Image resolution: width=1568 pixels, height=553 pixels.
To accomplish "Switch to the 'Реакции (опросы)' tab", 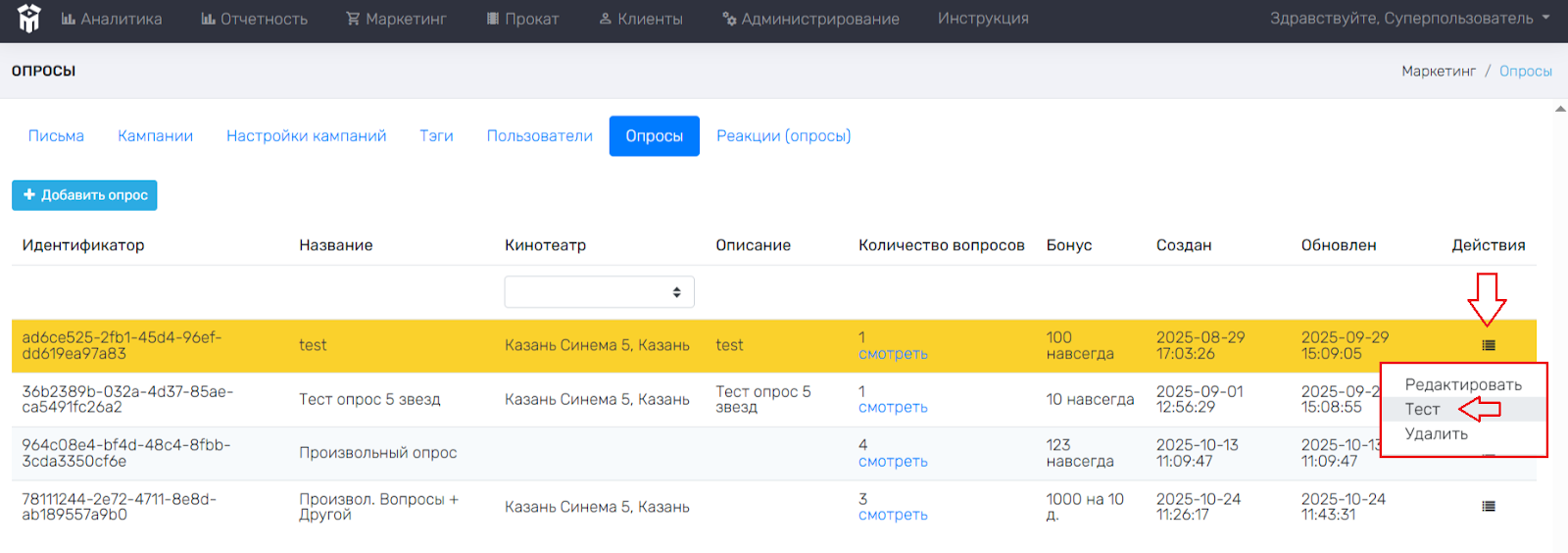I will 783,136.
